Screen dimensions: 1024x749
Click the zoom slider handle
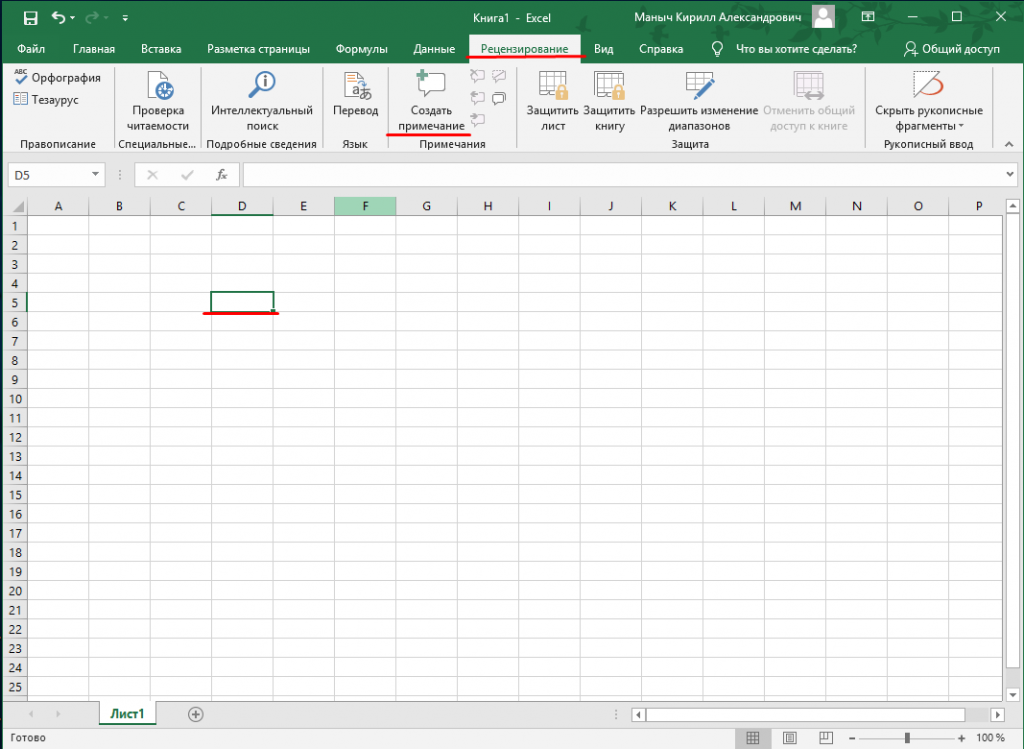907,738
